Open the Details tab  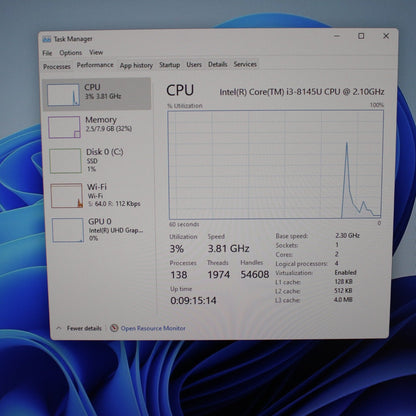pyautogui.click(x=218, y=64)
